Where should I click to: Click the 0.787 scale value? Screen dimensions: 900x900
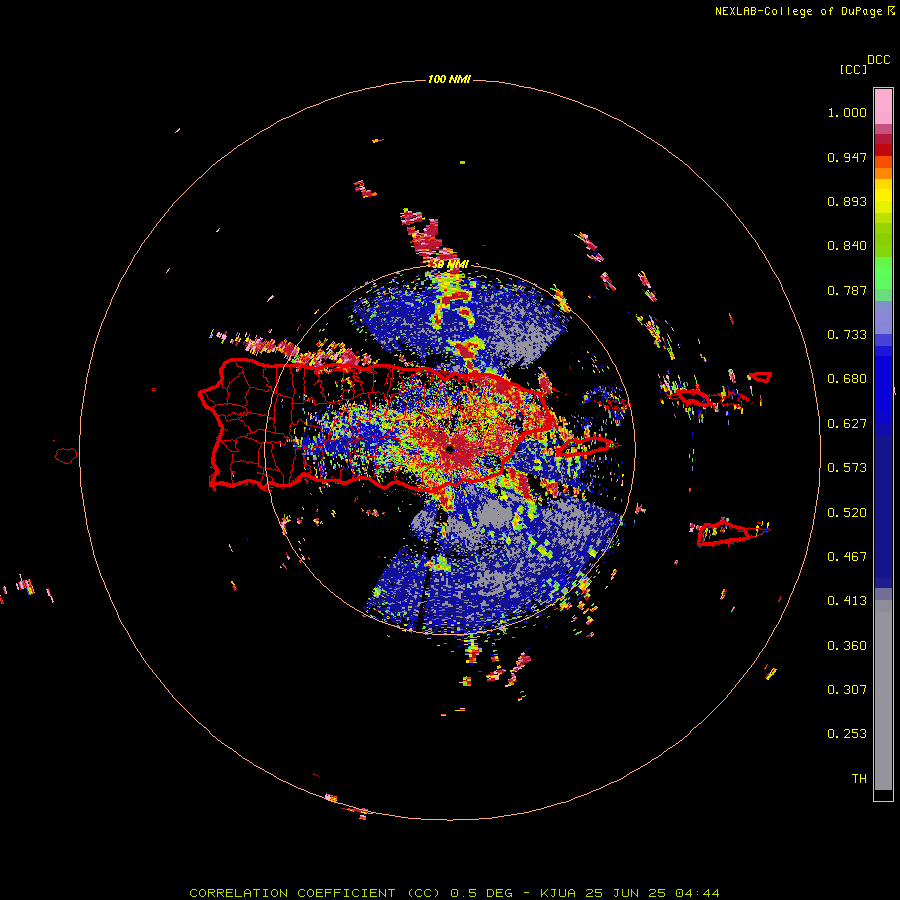pyautogui.click(x=847, y=290)
